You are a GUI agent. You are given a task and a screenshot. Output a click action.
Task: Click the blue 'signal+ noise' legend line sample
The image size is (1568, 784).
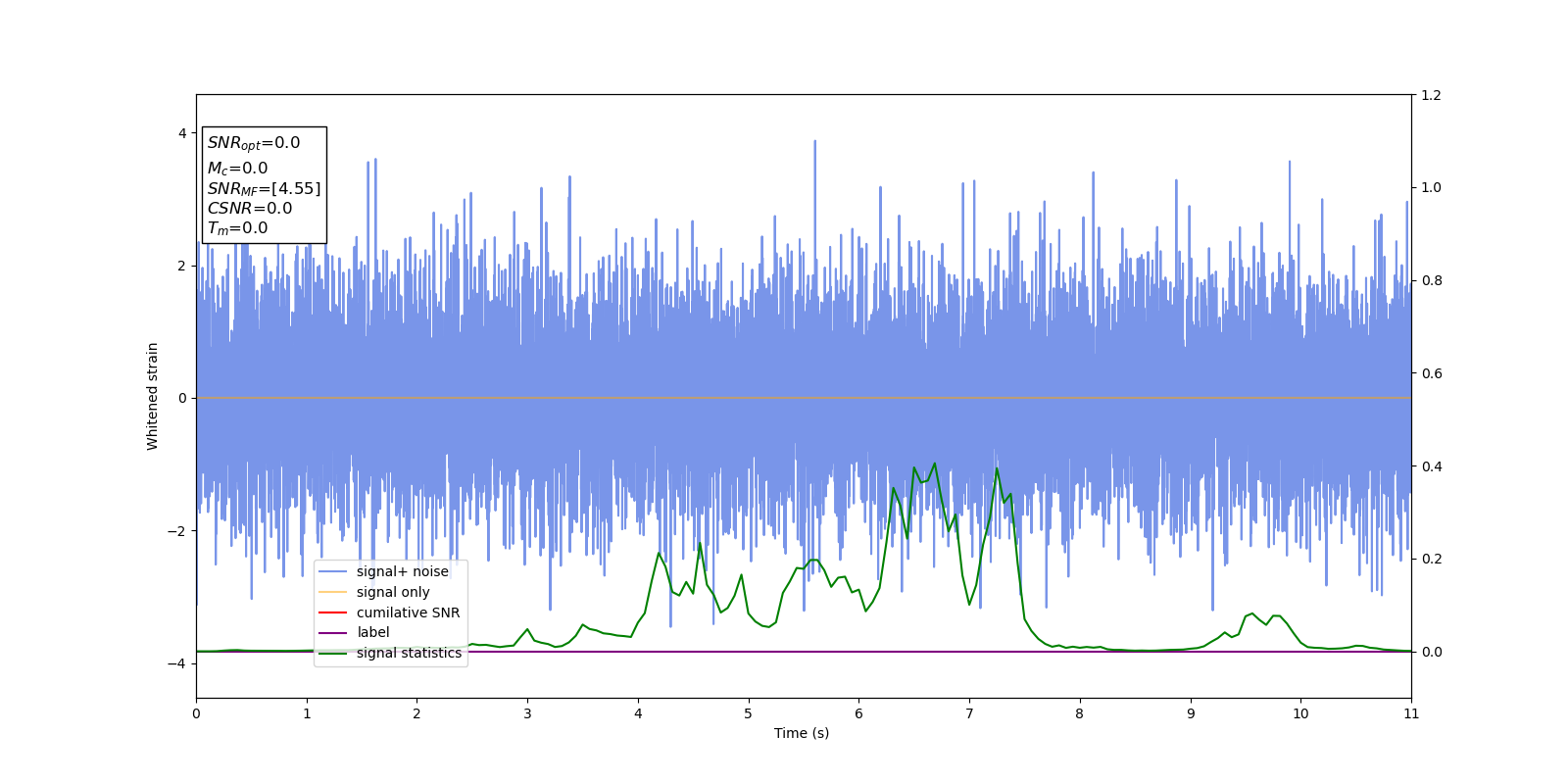click(333, 571)
